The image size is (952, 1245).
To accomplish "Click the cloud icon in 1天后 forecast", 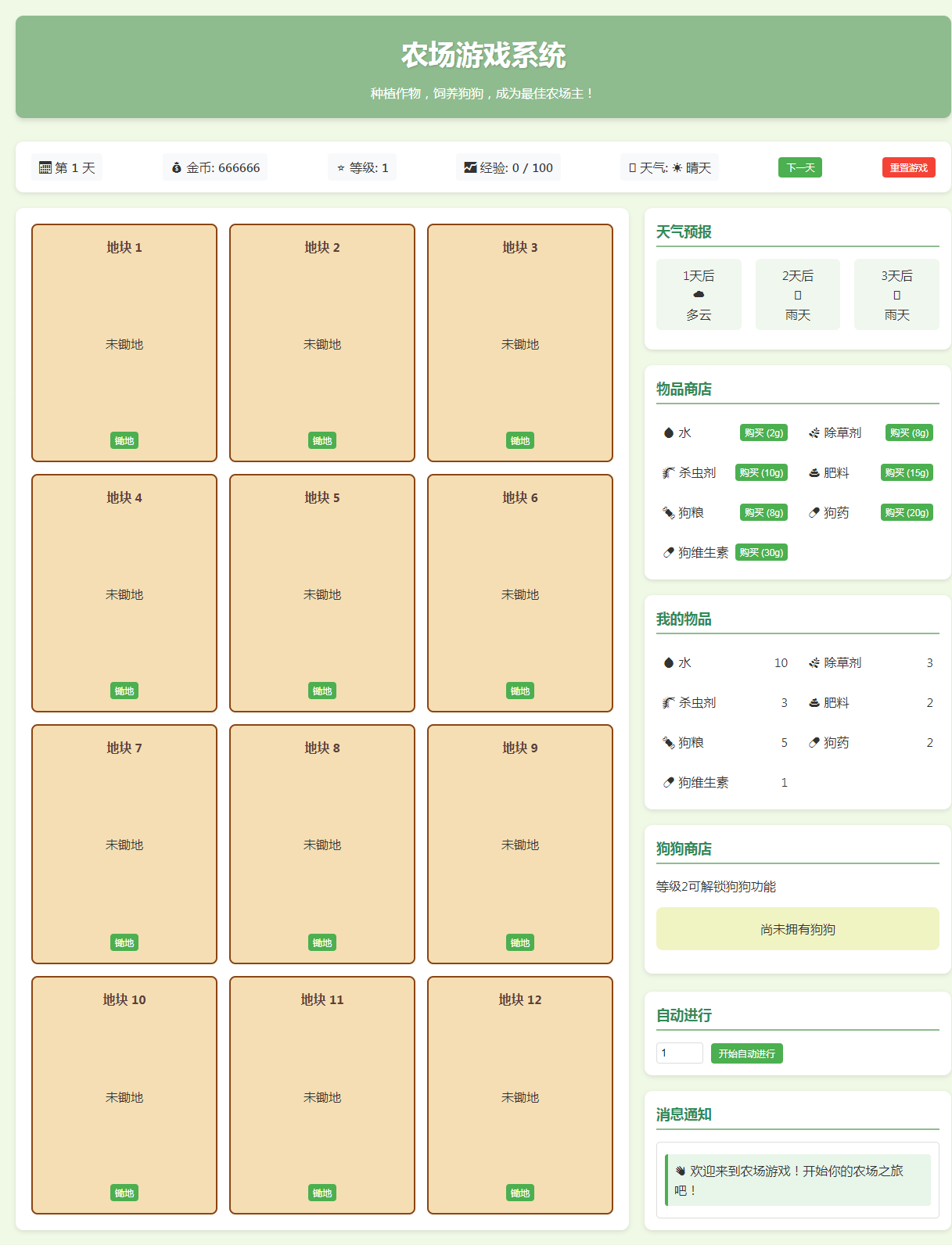I will (699, 295).
